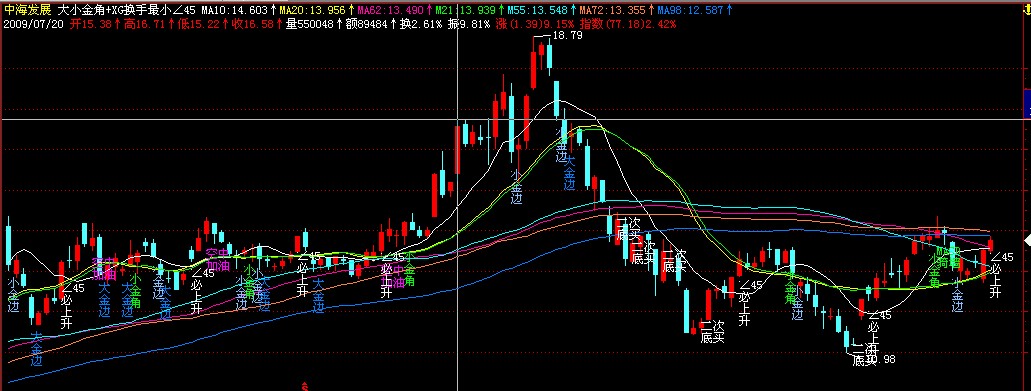Click the low price 低15.22
The image size is (1031, 391).
point(200,24)
